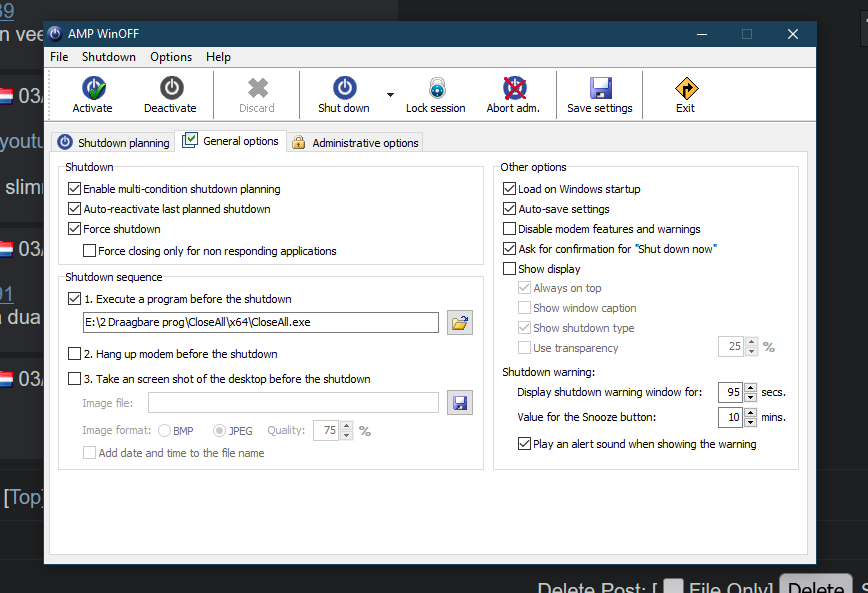Select the JPEG image format radio button
The image size is (868, 593).
[219, 430]
